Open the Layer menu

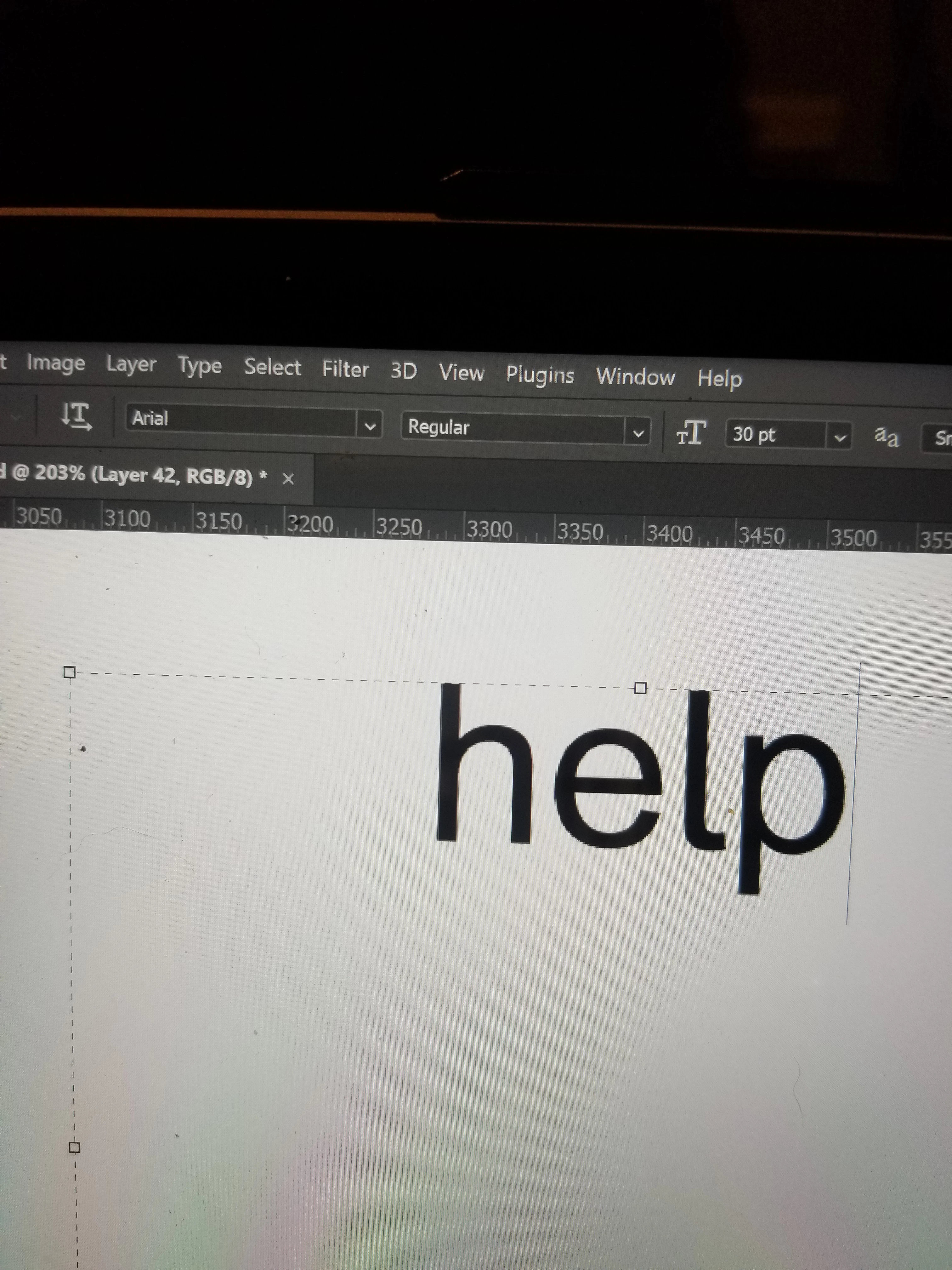(x=131, y=364)
